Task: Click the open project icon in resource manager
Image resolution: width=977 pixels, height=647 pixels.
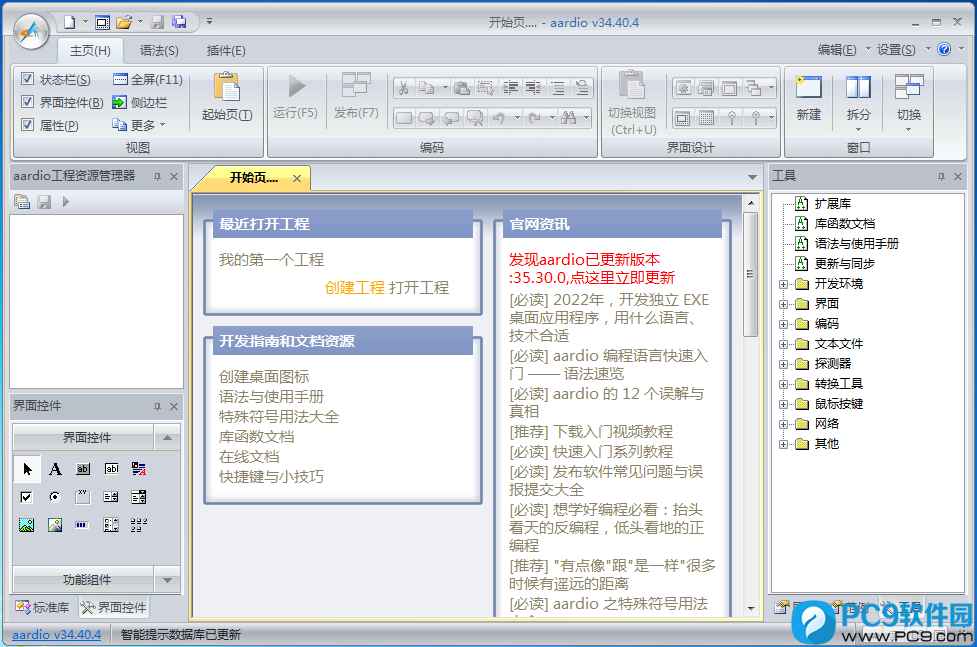Action: coord(22,202)
